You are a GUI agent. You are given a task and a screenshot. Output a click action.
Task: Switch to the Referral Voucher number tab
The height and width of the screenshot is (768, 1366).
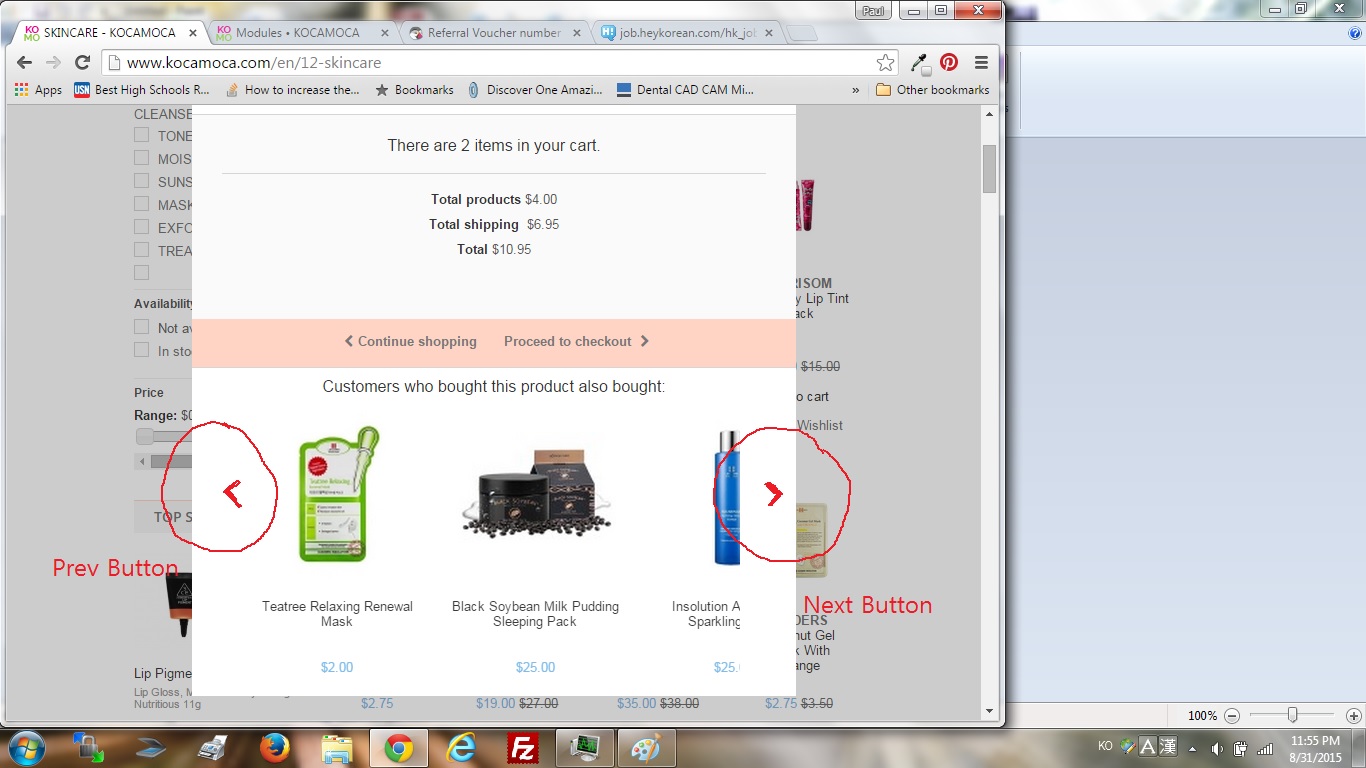[495, 33]
